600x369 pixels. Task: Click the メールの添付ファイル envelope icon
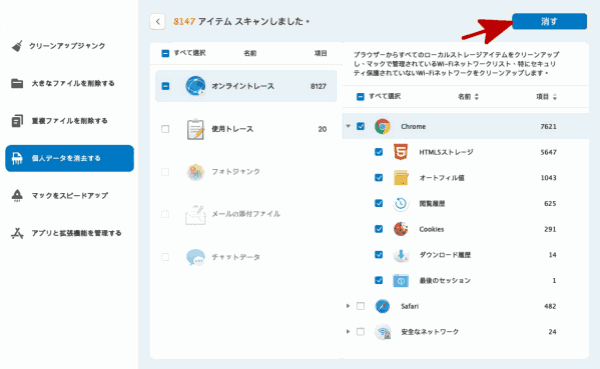click(x=196, y=214)
